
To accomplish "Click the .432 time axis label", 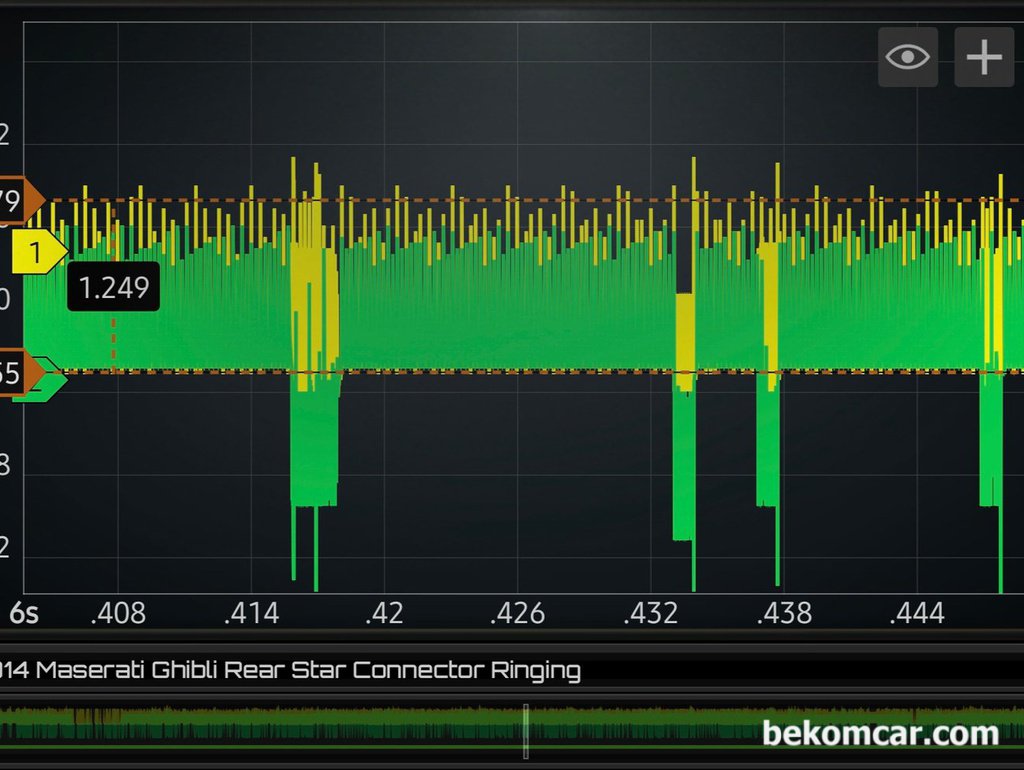I will pyautogui.click(x=651, y=613).
